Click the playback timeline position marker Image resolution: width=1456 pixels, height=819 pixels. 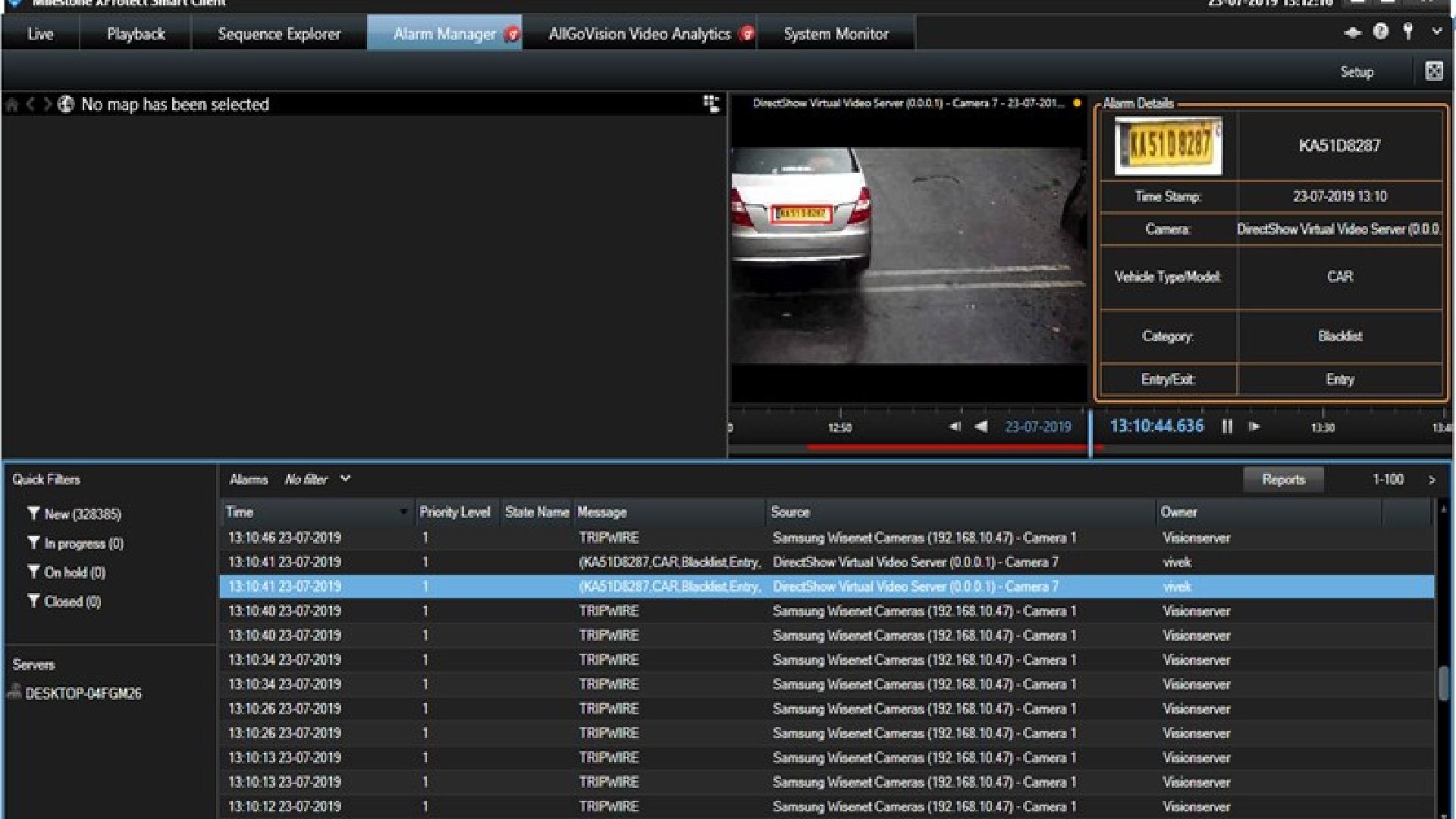(1090, 434)
